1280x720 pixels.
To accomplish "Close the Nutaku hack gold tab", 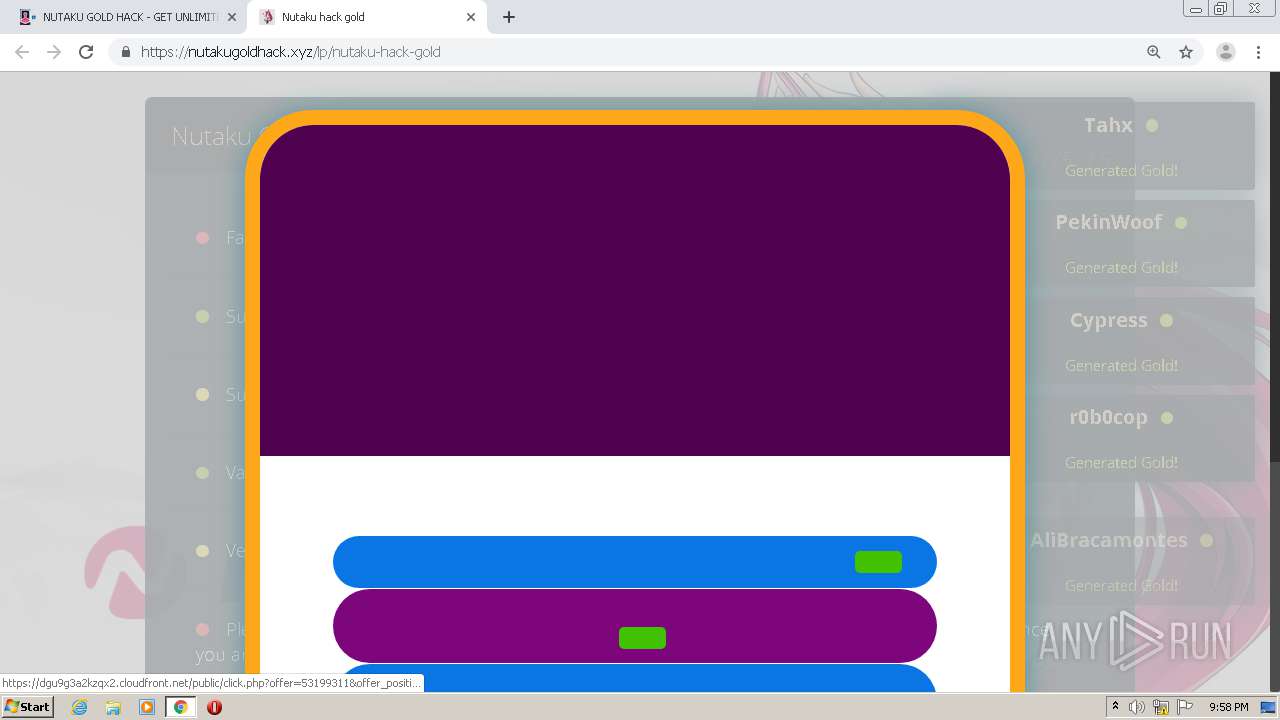I will pos(471,17).
